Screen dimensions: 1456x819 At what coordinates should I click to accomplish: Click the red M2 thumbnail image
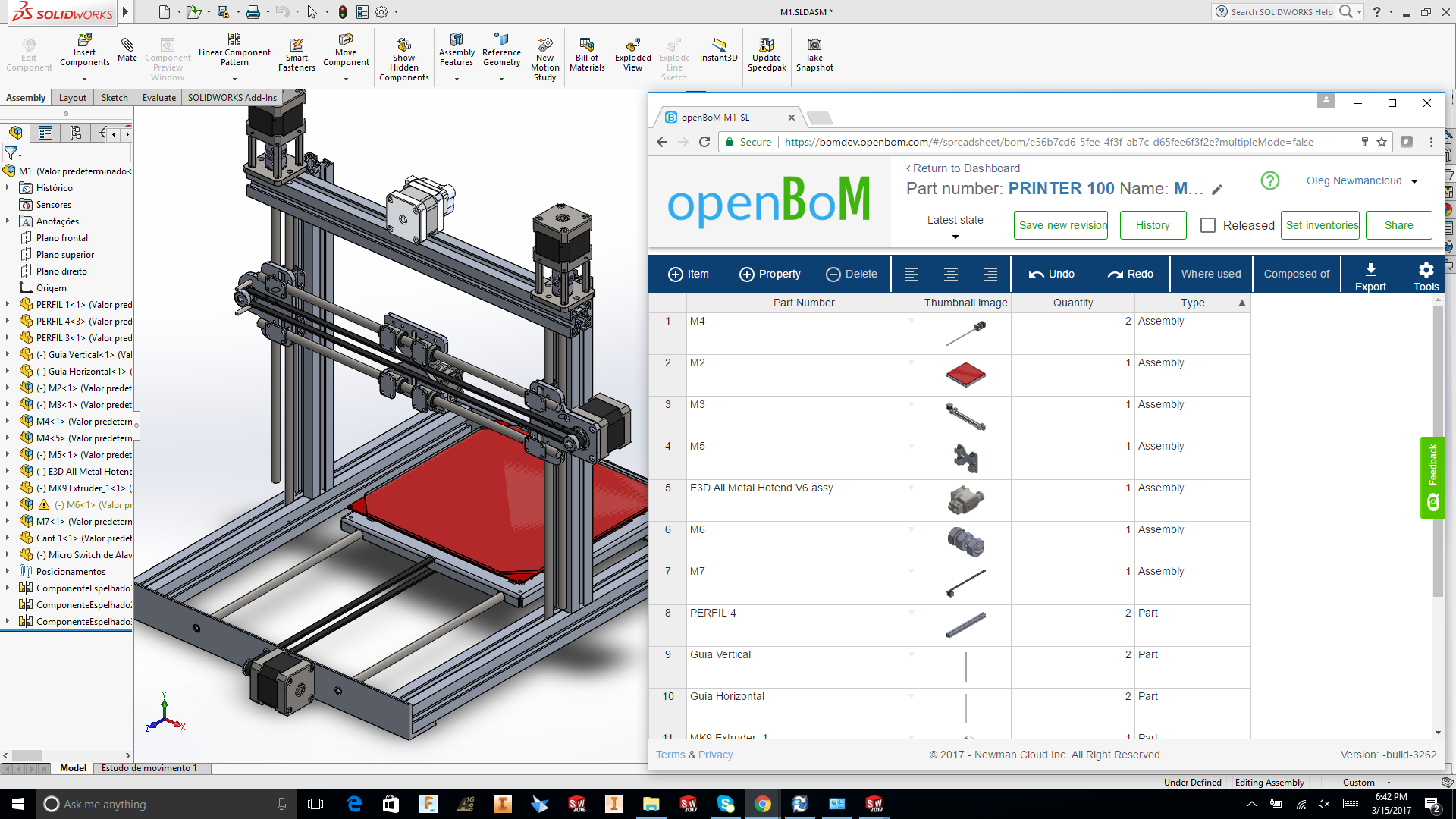965,375
